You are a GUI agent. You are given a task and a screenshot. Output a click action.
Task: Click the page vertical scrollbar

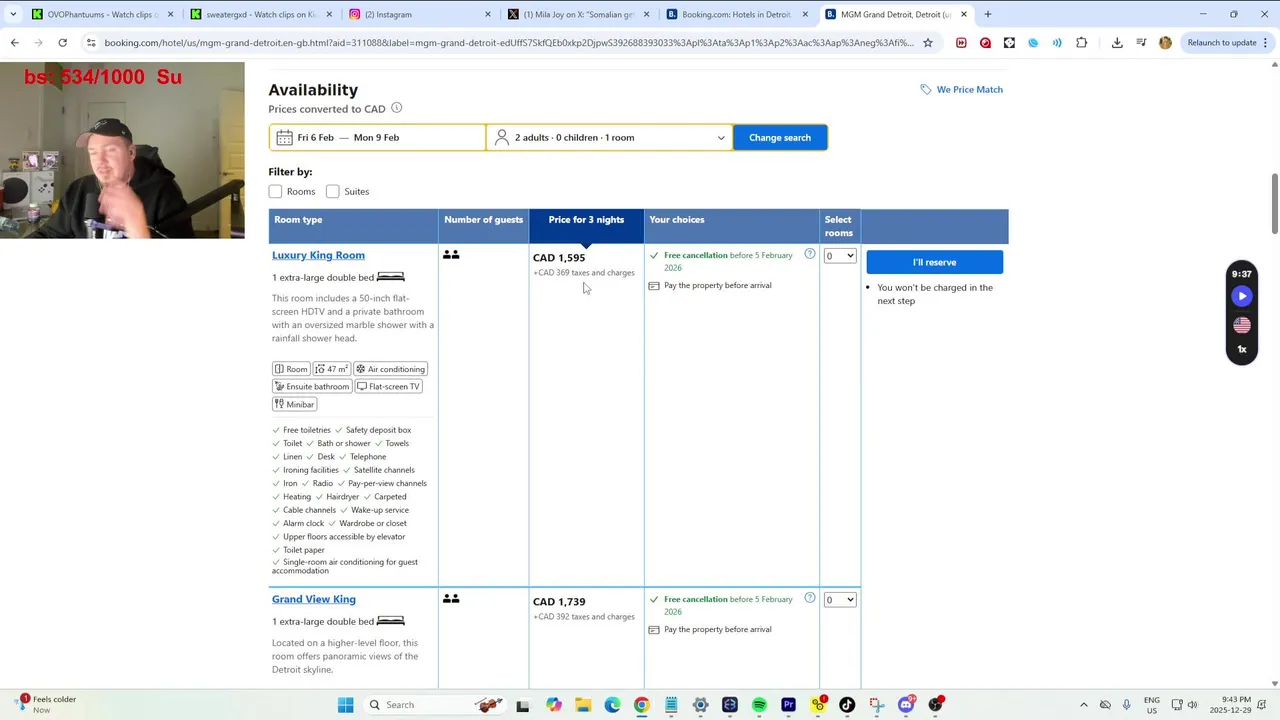click(x=1274, y=206)
